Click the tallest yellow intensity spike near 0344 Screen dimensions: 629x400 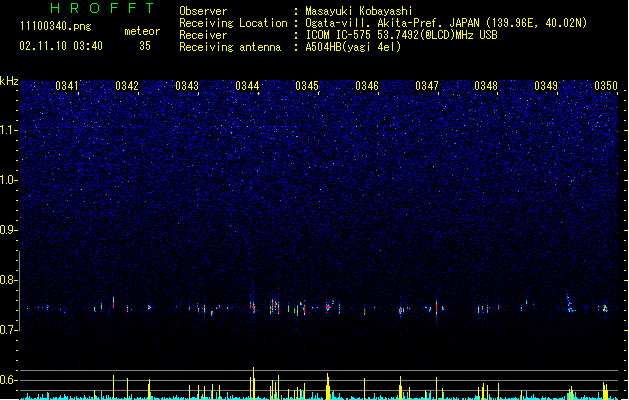click(x=253, y=383)
